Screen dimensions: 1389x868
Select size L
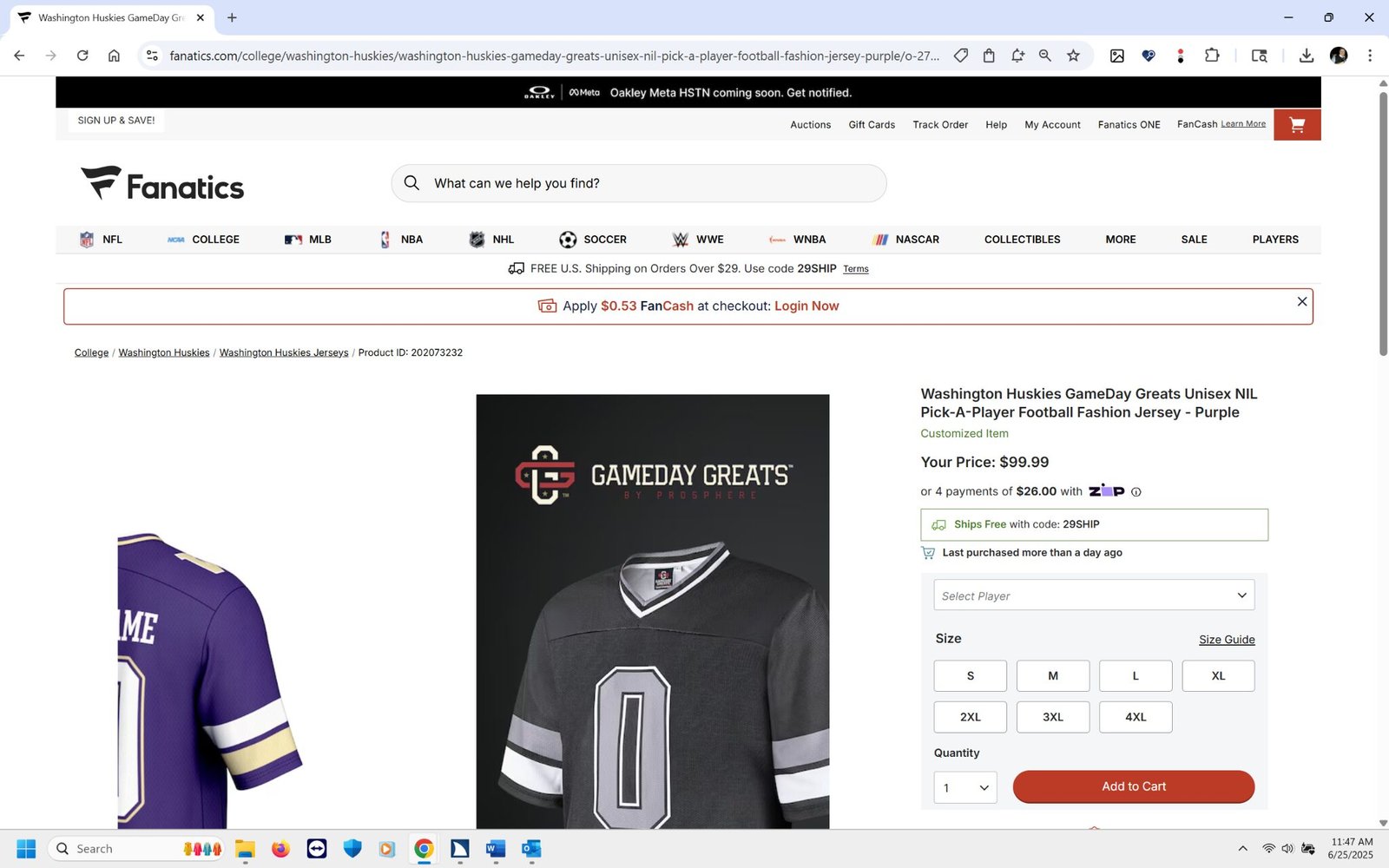click(1136, 676)
